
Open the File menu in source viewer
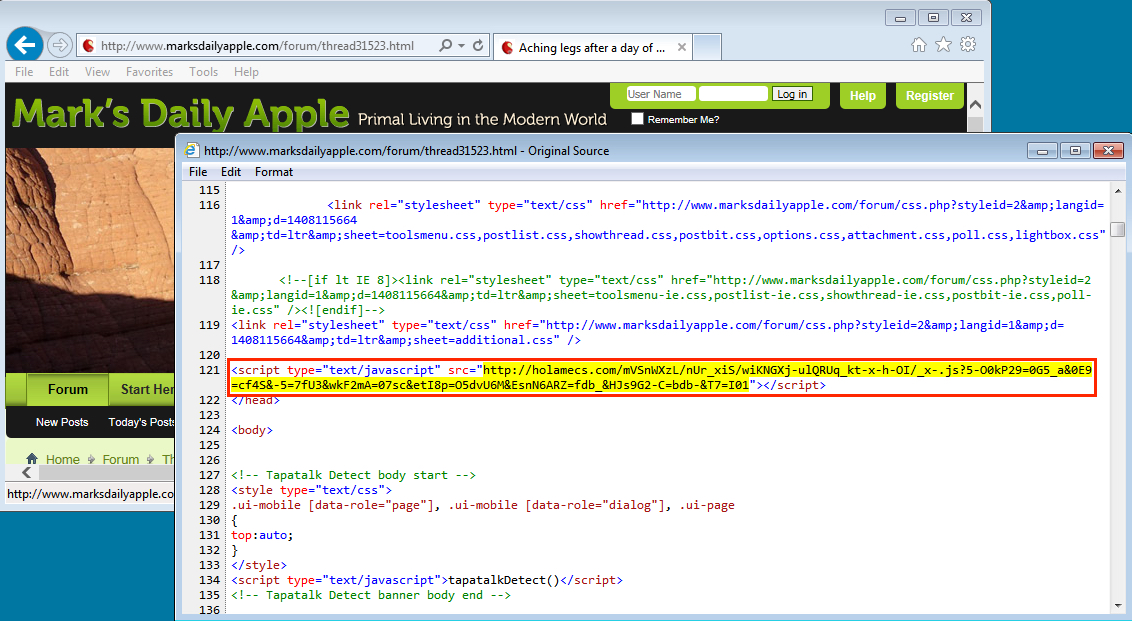pyautogui.click(x=199, y=172)
